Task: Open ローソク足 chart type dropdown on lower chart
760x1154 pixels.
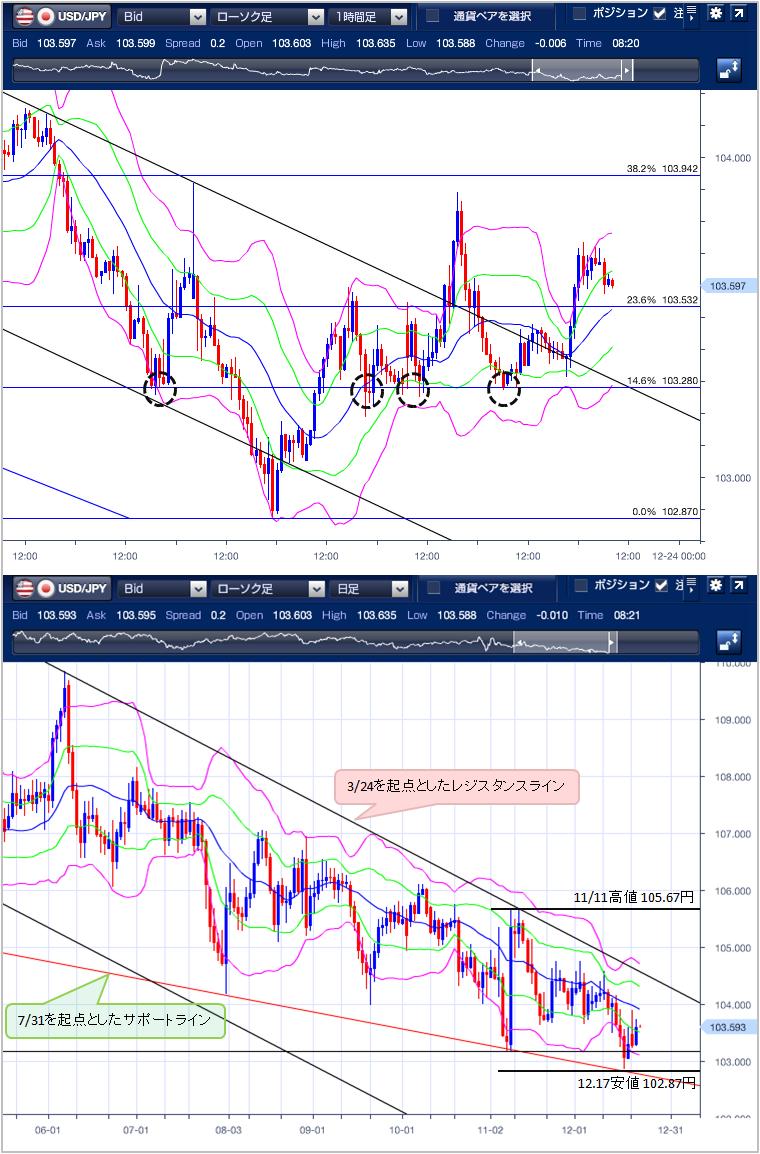Action: (267, 588)
